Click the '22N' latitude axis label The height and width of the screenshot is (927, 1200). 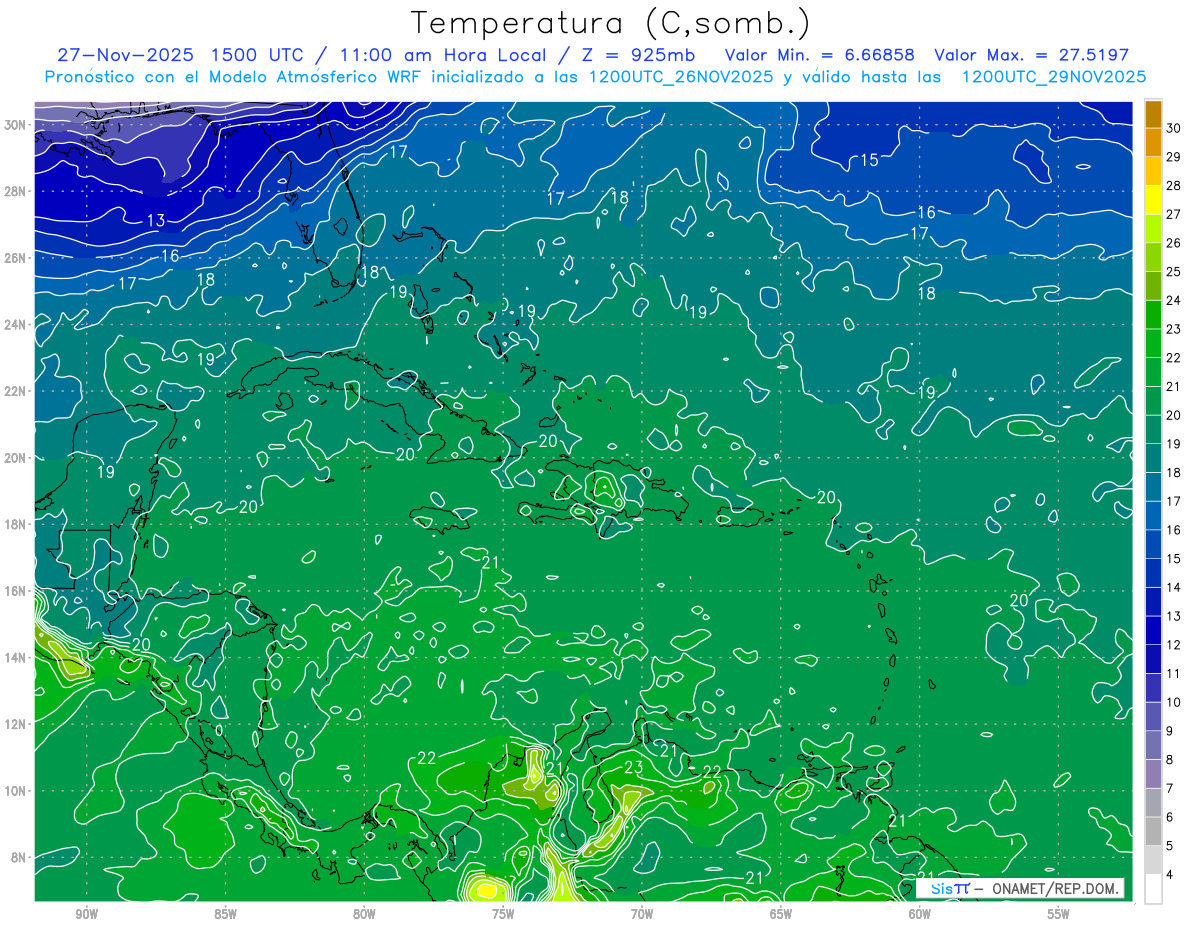point(16,391)
